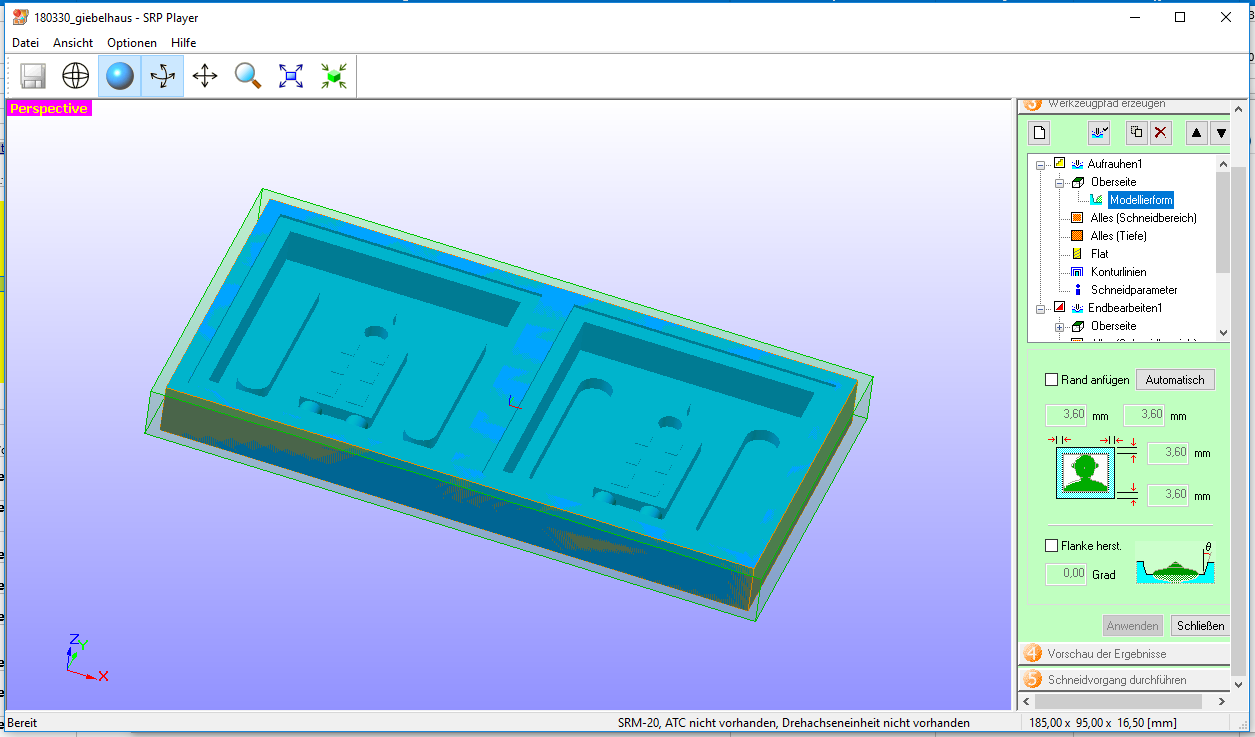Click the top margin 3,60 mm field
The width and height of the screenshot is (1255, 737).
(1168, 453)
